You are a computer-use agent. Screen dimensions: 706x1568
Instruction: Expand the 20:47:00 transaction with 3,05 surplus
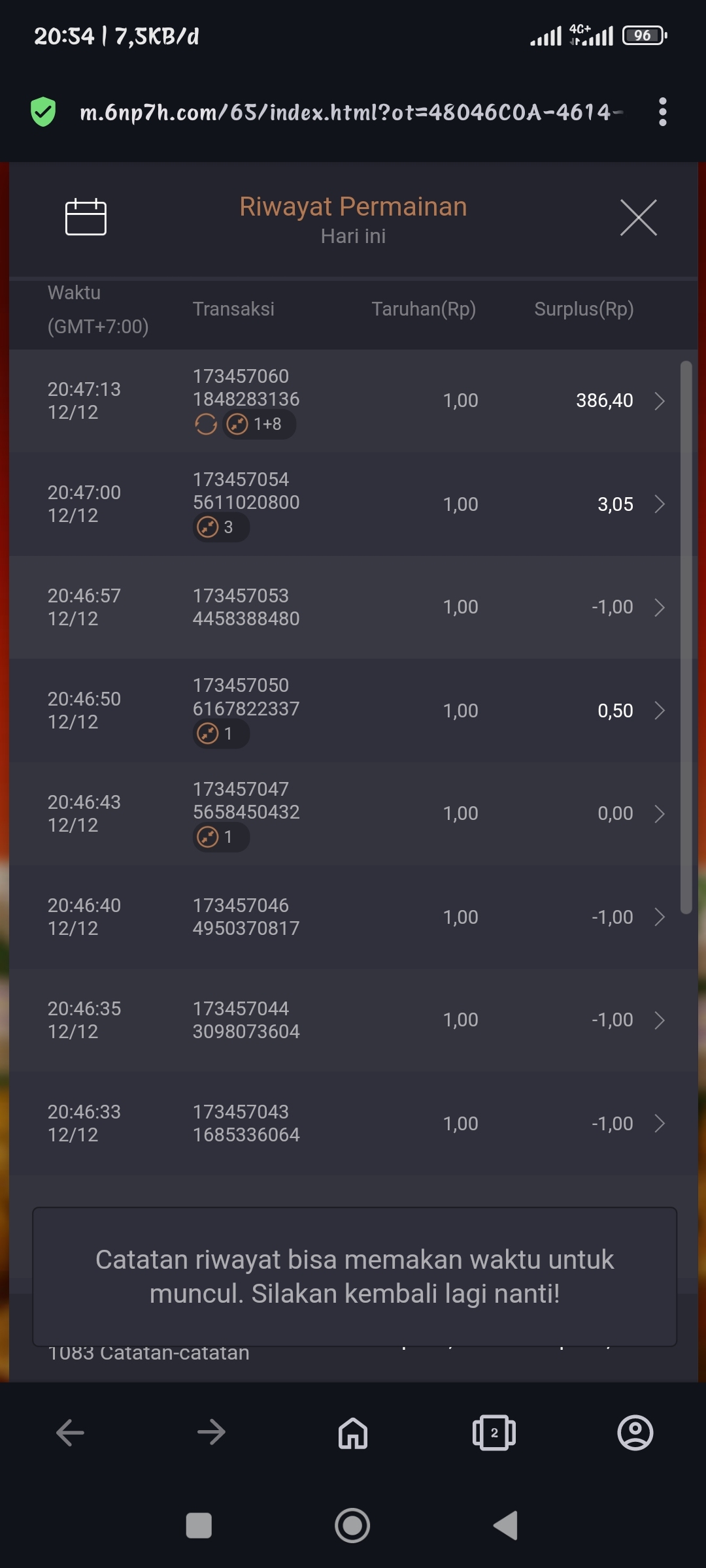click(x=660, y=504)
